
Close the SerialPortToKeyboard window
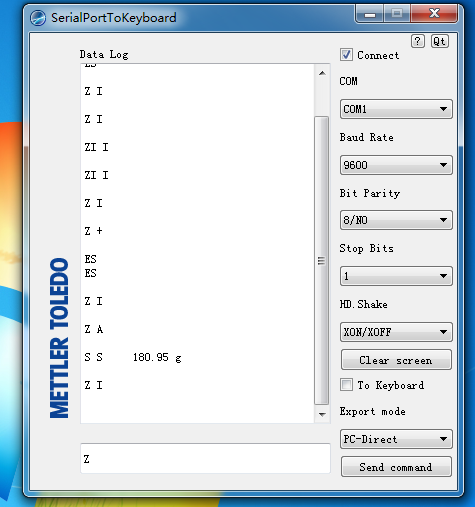(x=434, y=14)
